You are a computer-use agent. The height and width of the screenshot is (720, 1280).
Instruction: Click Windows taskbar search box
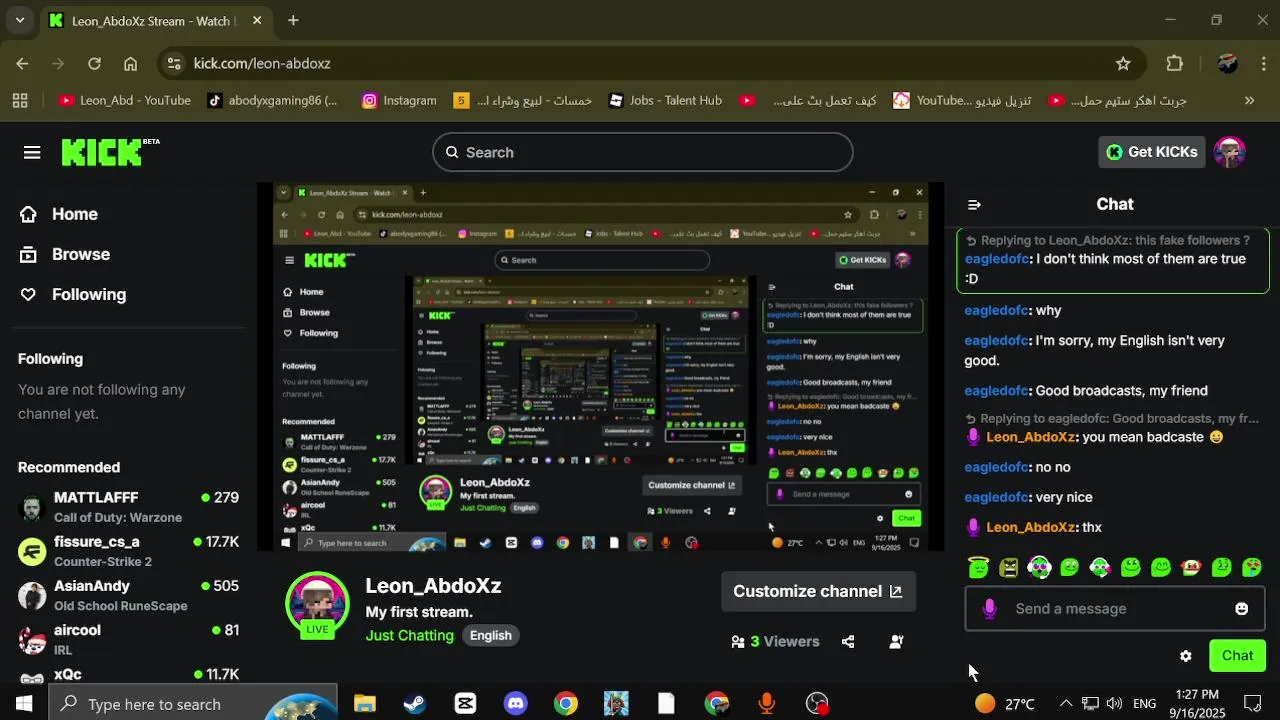pyautogui.click(x=193, y=704)
